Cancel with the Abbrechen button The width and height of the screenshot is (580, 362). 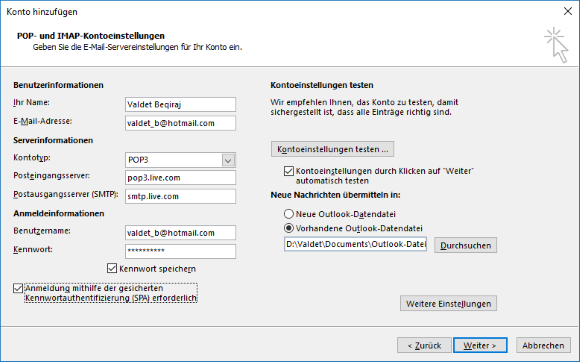point(543,345)
